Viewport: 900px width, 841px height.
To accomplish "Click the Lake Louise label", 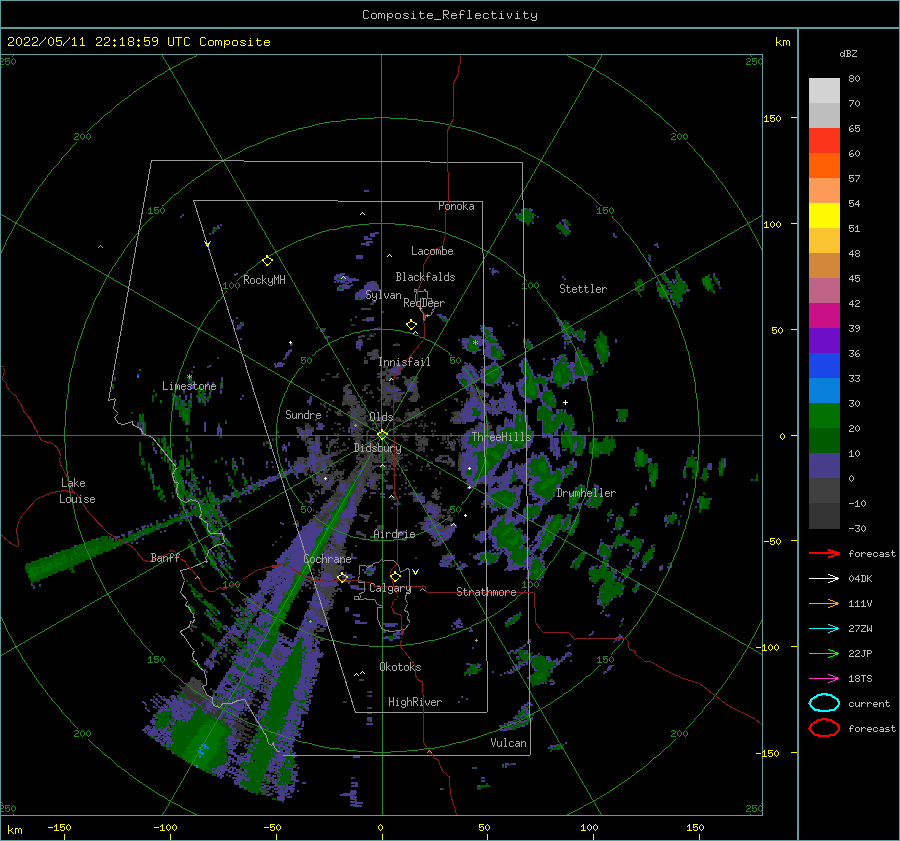I will (77, 491).
